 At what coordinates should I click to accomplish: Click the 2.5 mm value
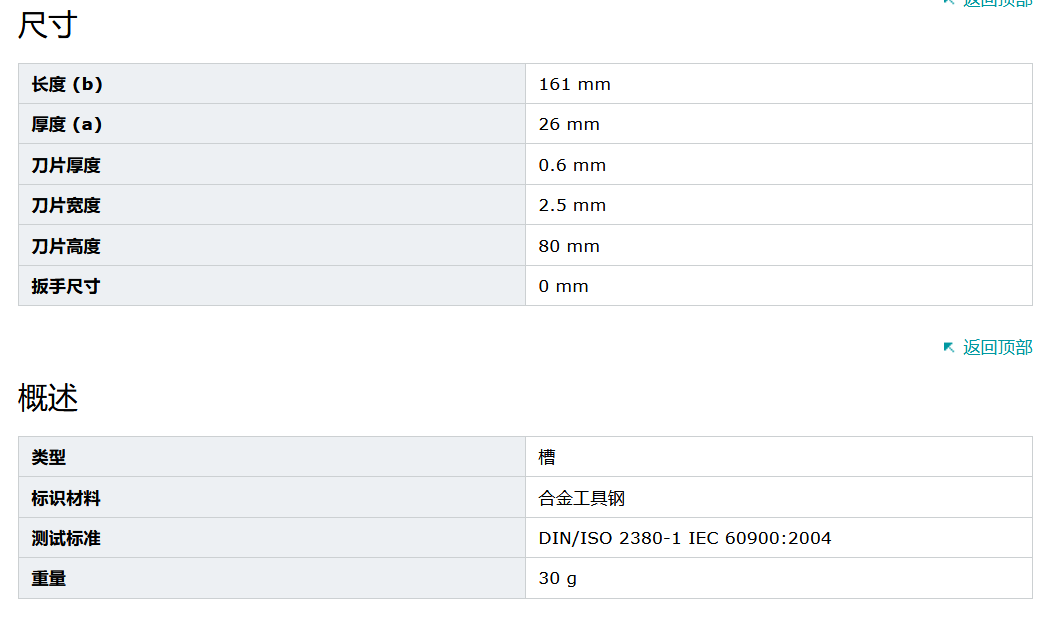572,205
